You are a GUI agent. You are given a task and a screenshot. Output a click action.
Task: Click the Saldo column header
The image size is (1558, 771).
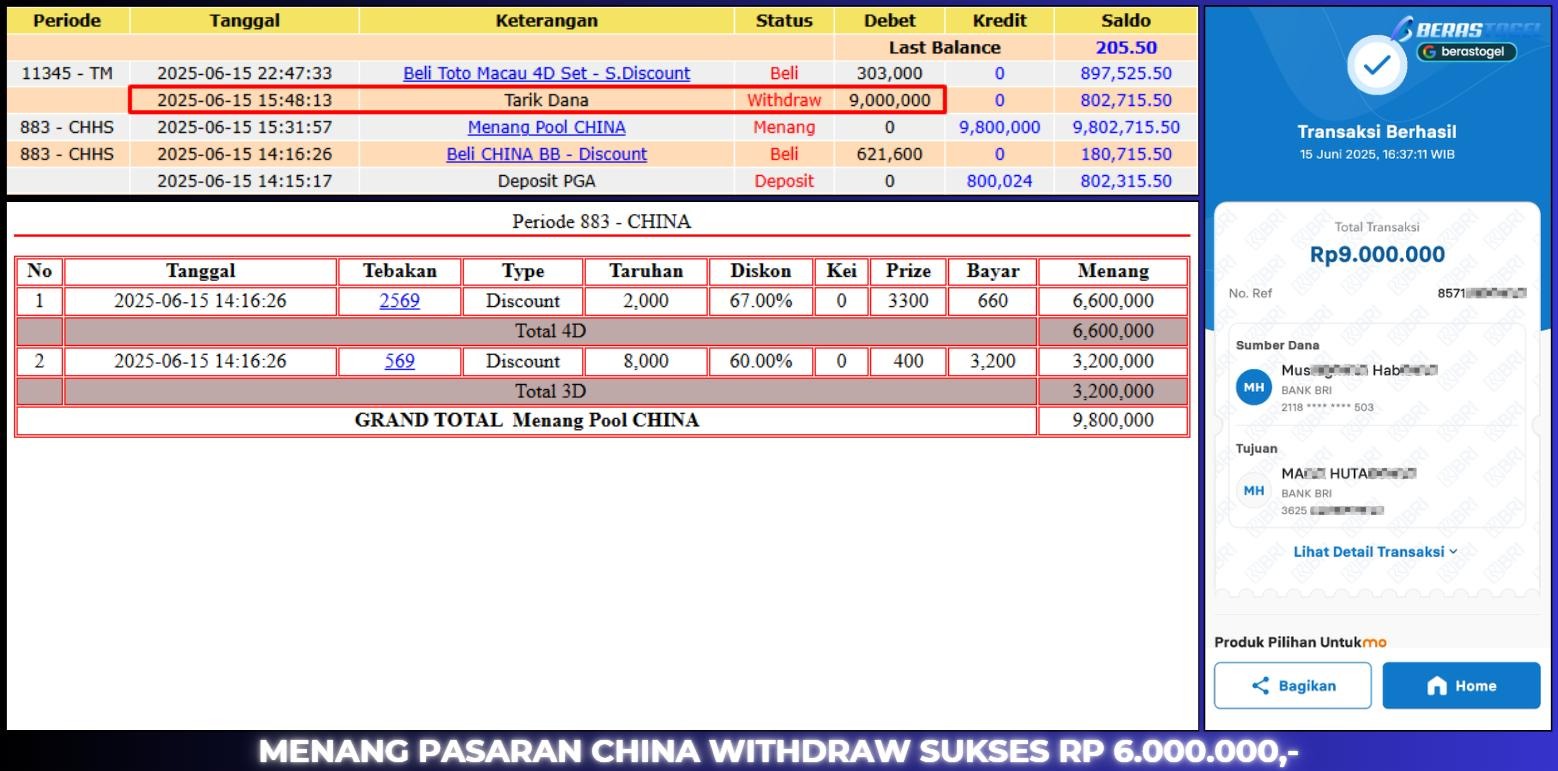(x=1126, y=20)
